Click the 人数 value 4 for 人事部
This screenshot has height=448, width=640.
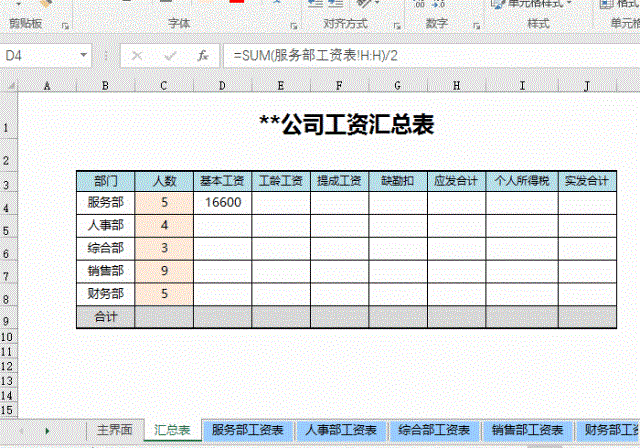pos(164,226)
